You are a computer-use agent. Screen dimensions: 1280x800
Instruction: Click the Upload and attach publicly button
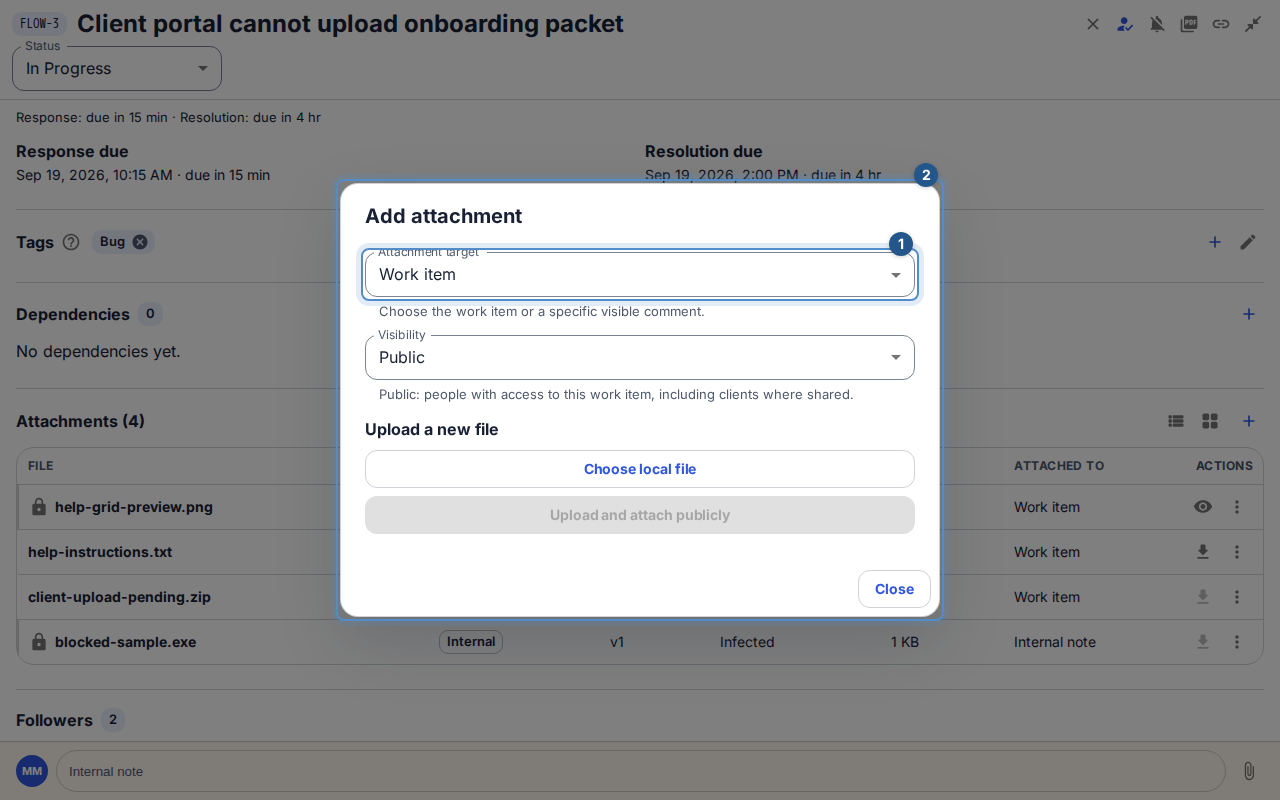[x=640, y=515]
